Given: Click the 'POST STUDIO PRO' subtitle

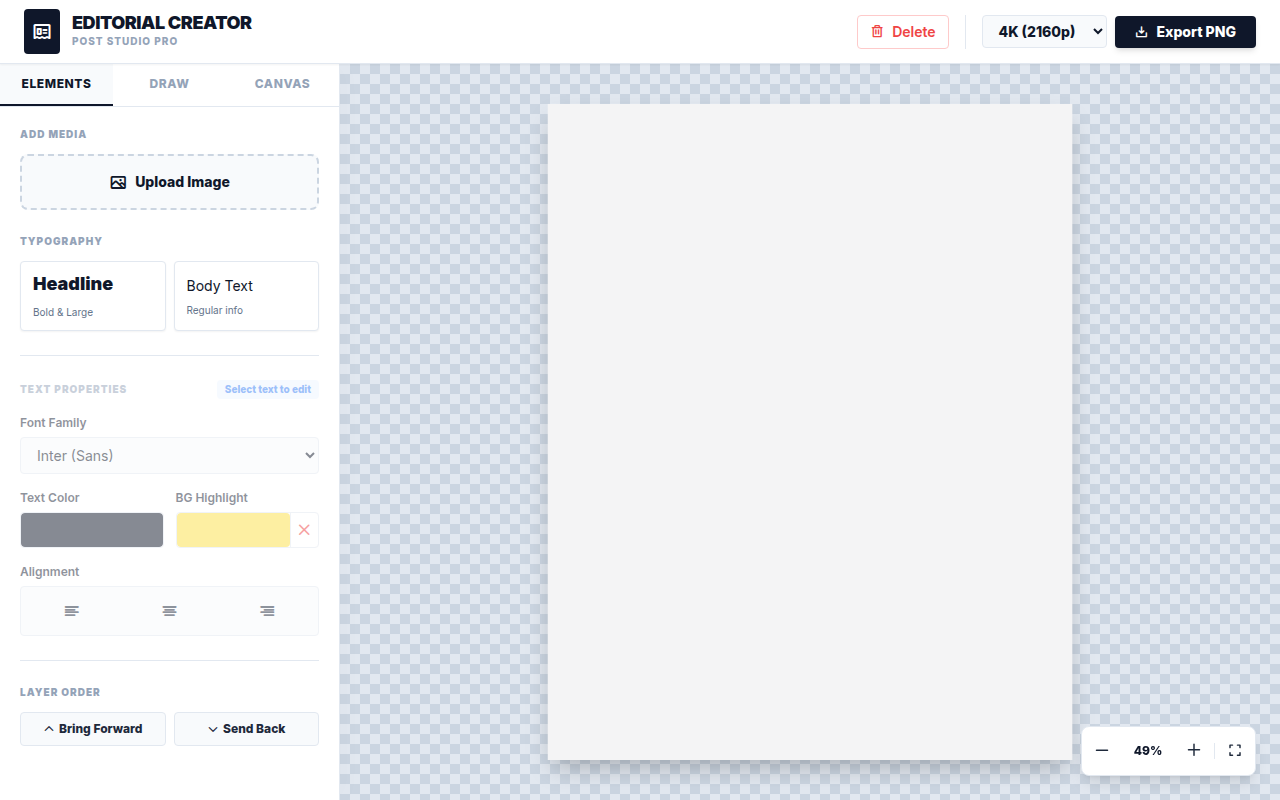Looking at the screenshot, I should point(125,42).
